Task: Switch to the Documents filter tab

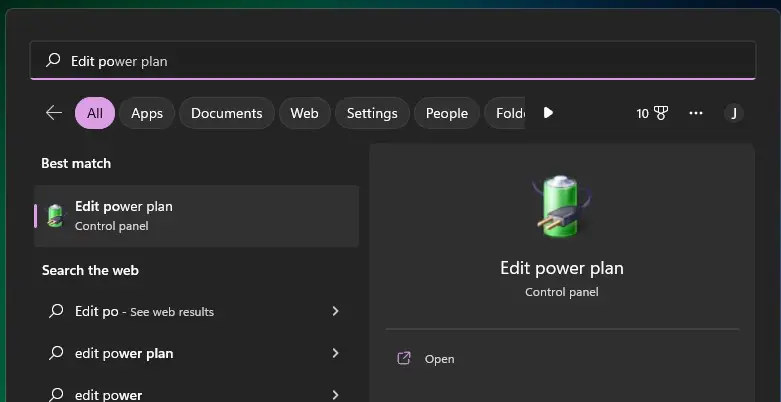Action: tap(227, 113)
